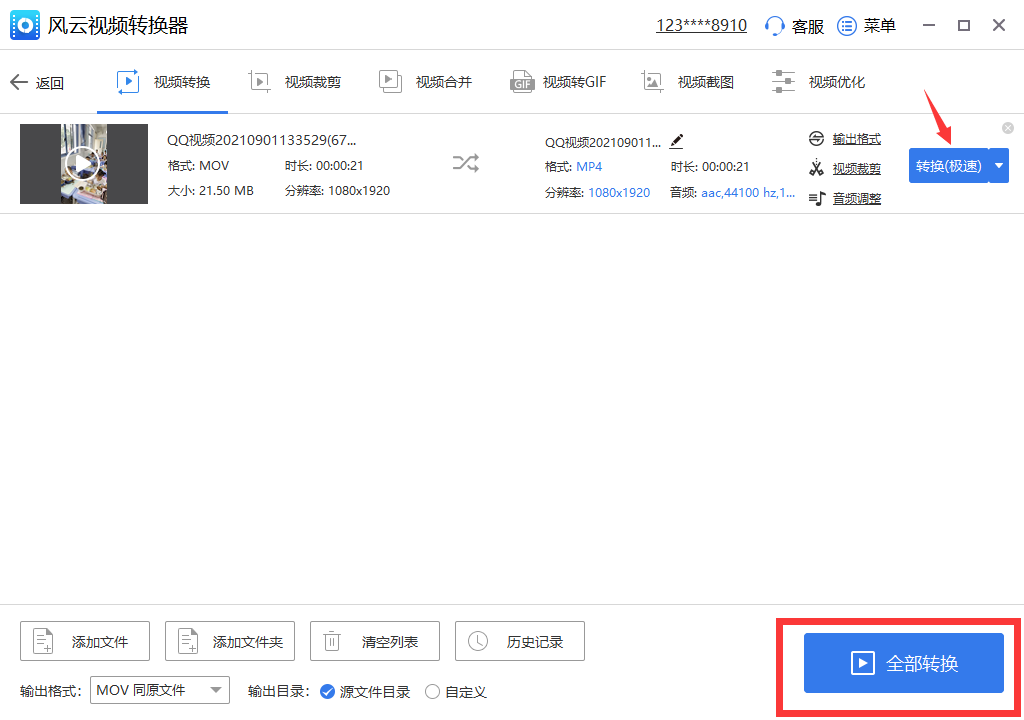1024x720 pixels.
Task: Click the app logo in the title bar
Action: [24, 25]
